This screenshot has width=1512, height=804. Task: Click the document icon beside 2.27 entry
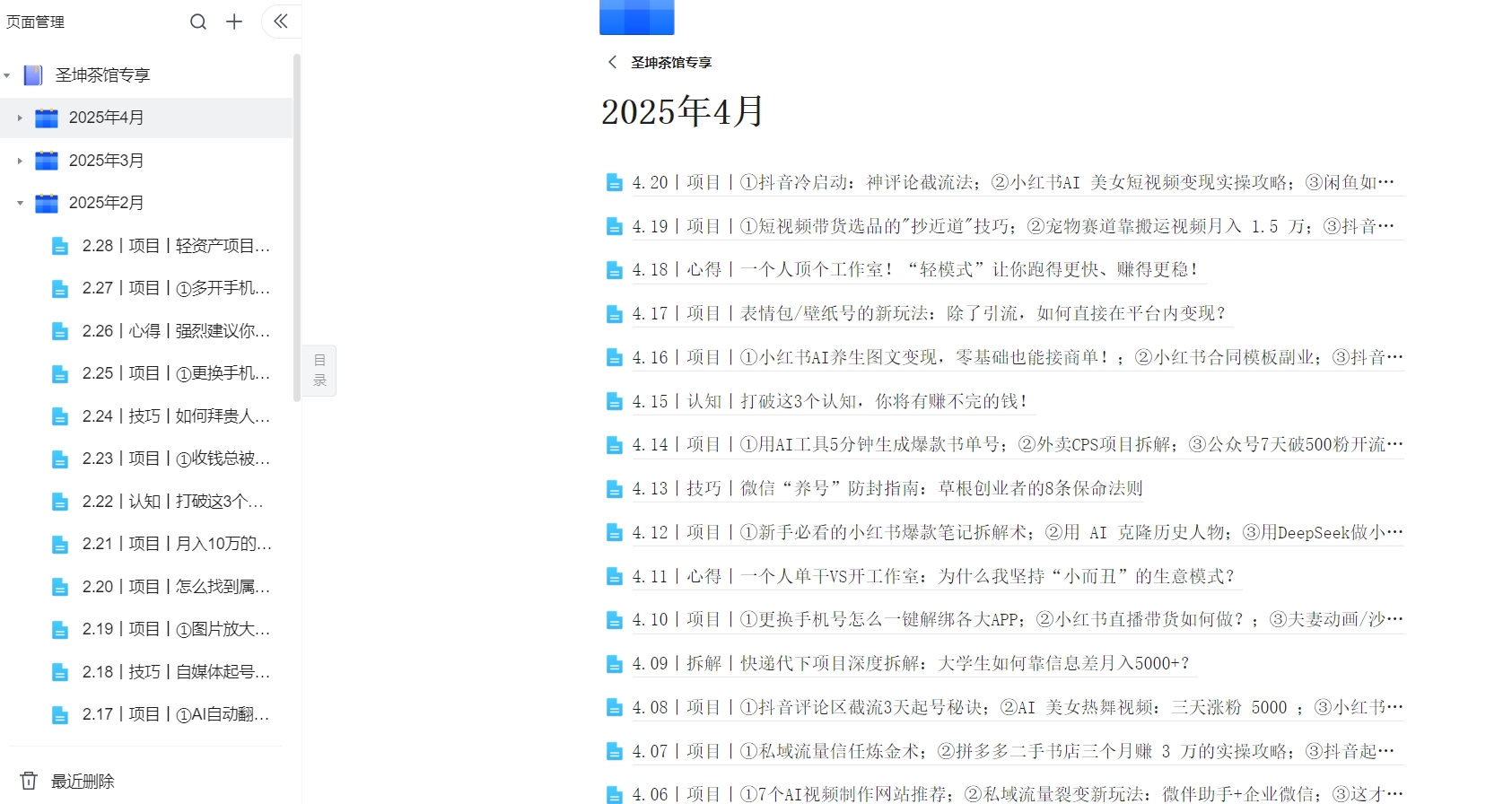point(60,289)
